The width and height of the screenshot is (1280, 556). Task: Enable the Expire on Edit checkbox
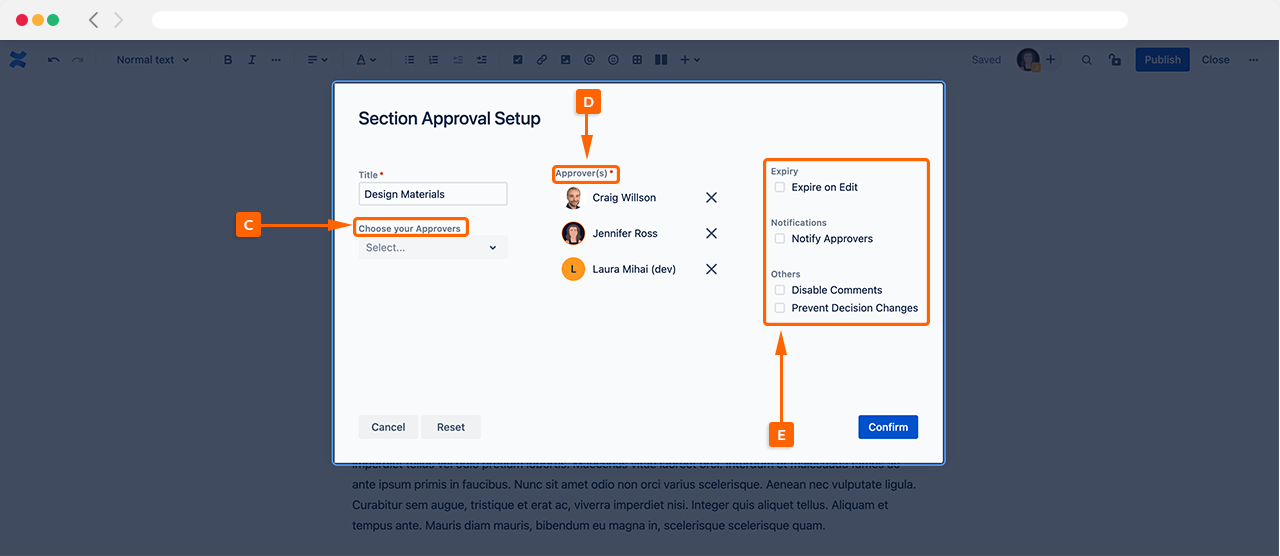coord(780,187)
